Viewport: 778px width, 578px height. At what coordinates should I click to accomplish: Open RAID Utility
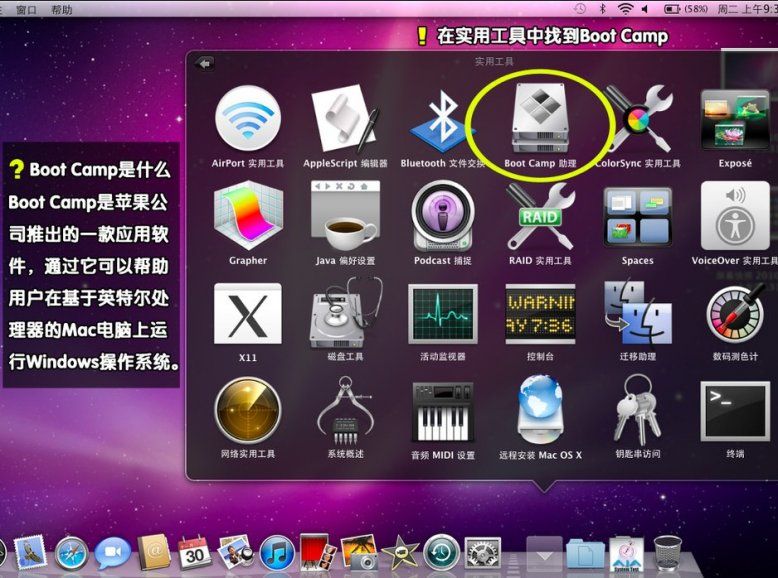tap(540, 216)
